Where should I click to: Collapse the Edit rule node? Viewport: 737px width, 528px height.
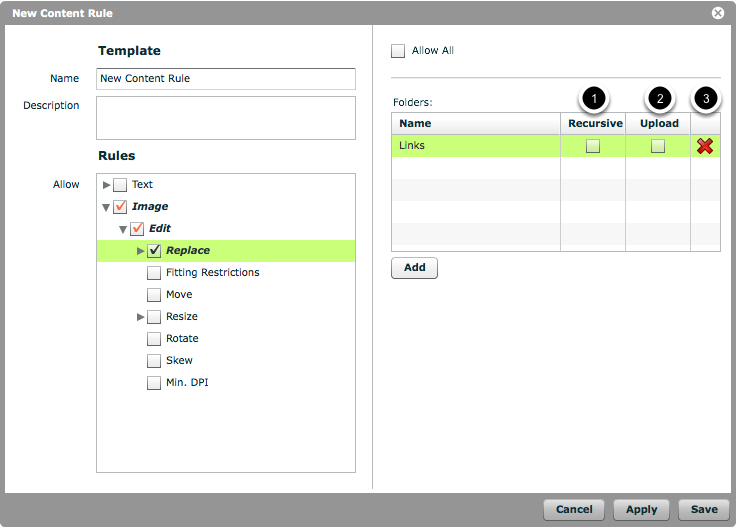click(x=124, y=229)
